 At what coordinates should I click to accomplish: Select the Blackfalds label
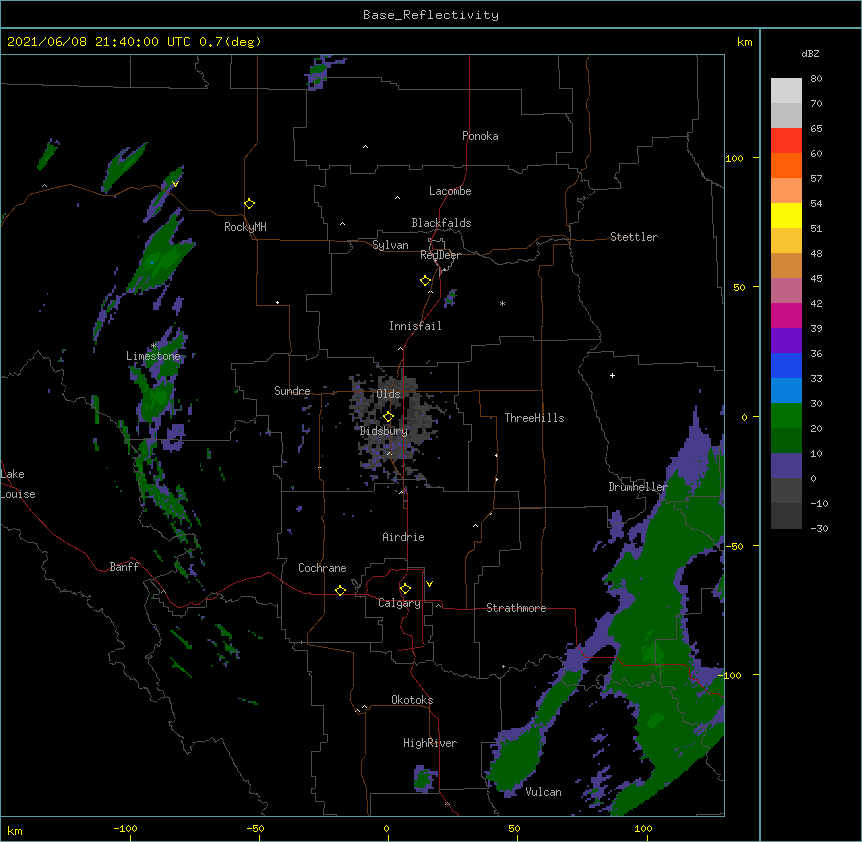point(441,223)
